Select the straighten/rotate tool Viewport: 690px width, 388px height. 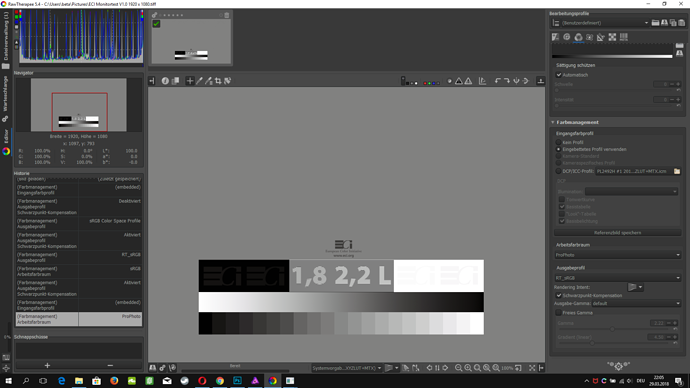228,81
